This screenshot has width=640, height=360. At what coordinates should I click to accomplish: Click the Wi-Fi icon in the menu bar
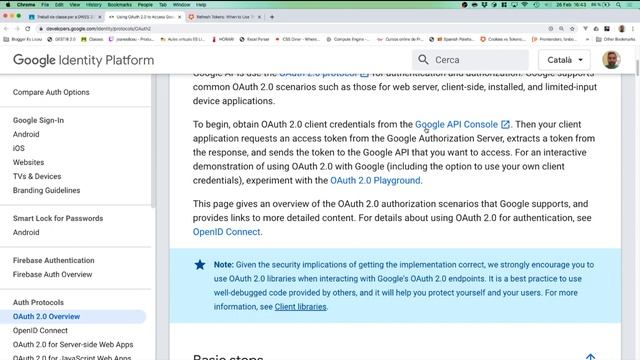(525, 5)
